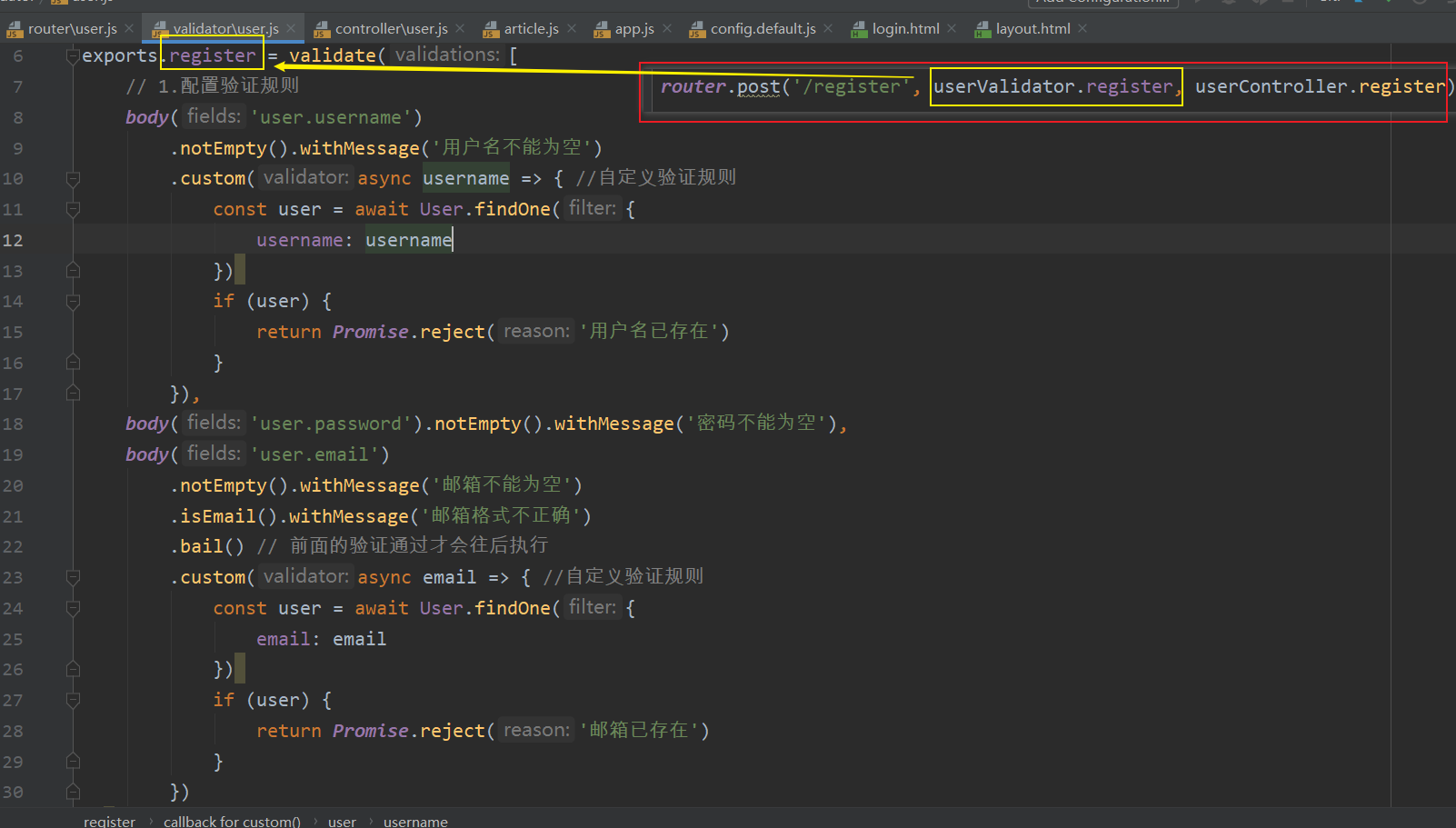
Task: Click the '/register' route string
Action: click(x=853, y=87)
